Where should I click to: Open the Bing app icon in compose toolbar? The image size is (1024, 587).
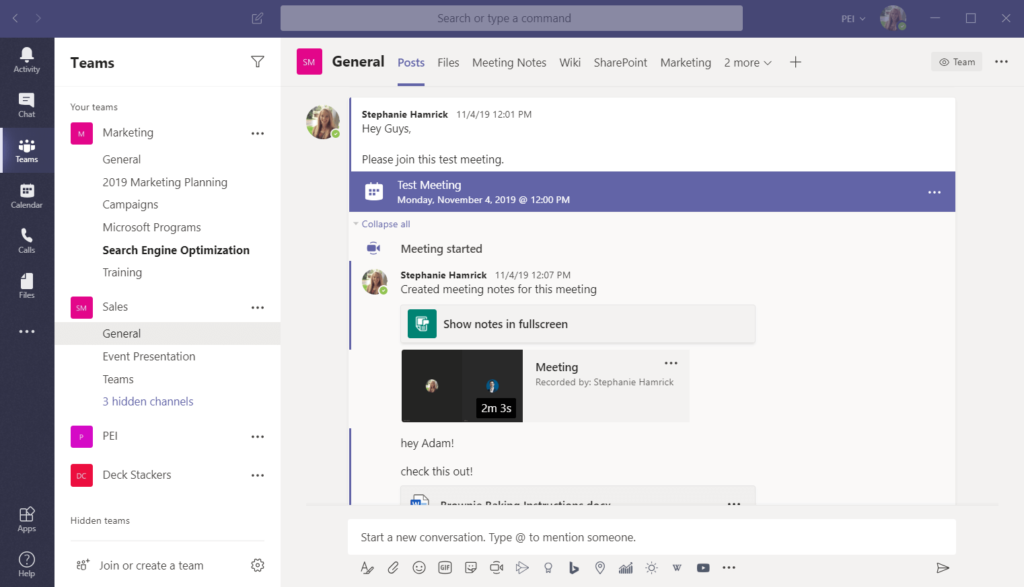pos(574,568)
